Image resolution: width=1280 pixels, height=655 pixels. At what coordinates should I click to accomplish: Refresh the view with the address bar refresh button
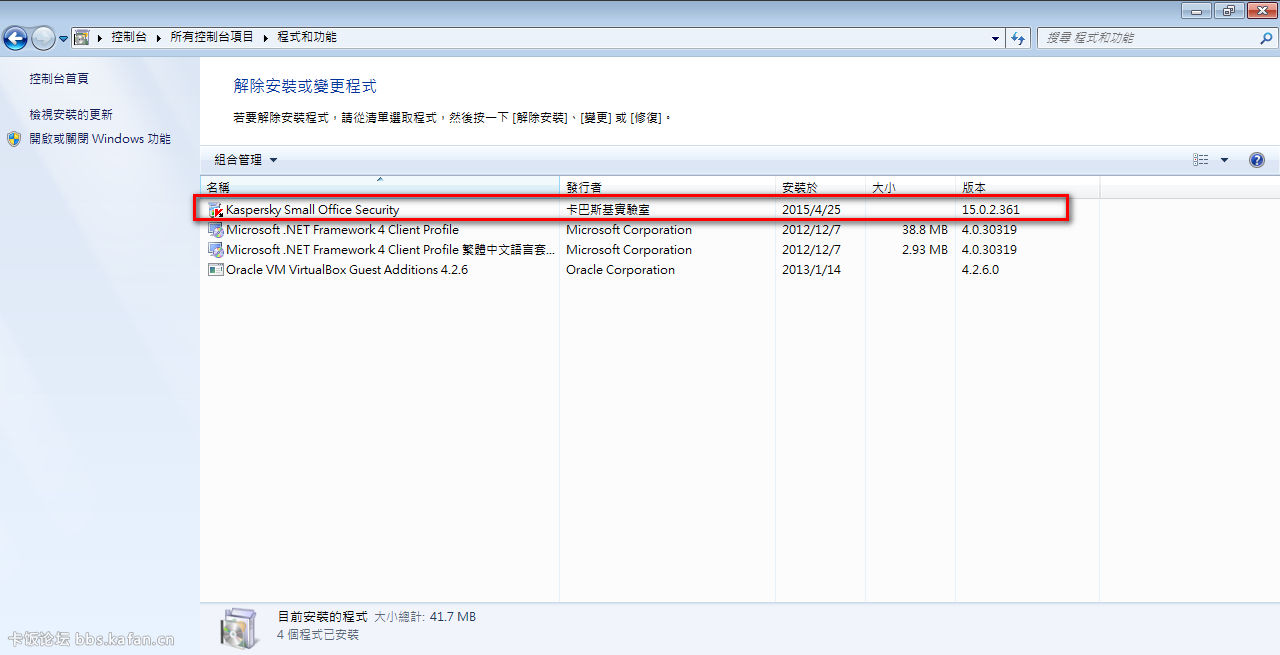[x=1019, y=38]
